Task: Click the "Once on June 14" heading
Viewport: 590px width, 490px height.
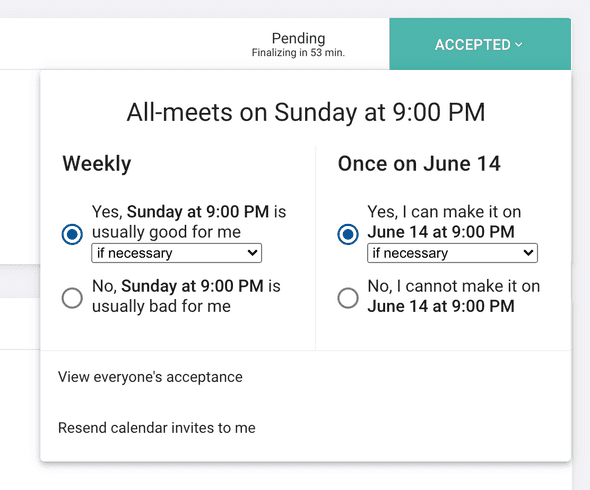Action: point(419,164)
